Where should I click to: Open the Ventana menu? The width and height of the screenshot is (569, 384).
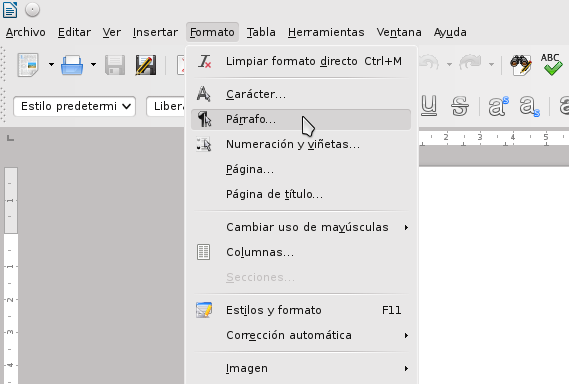pos(399,32)
